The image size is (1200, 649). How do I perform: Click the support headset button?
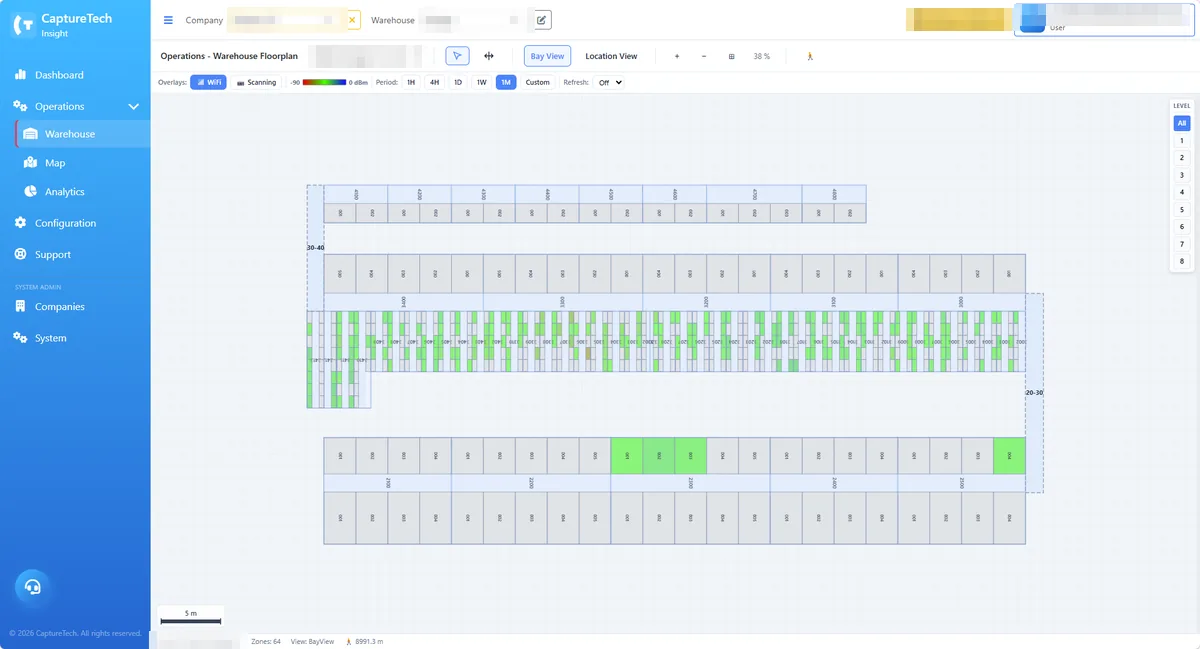[33, 587]
